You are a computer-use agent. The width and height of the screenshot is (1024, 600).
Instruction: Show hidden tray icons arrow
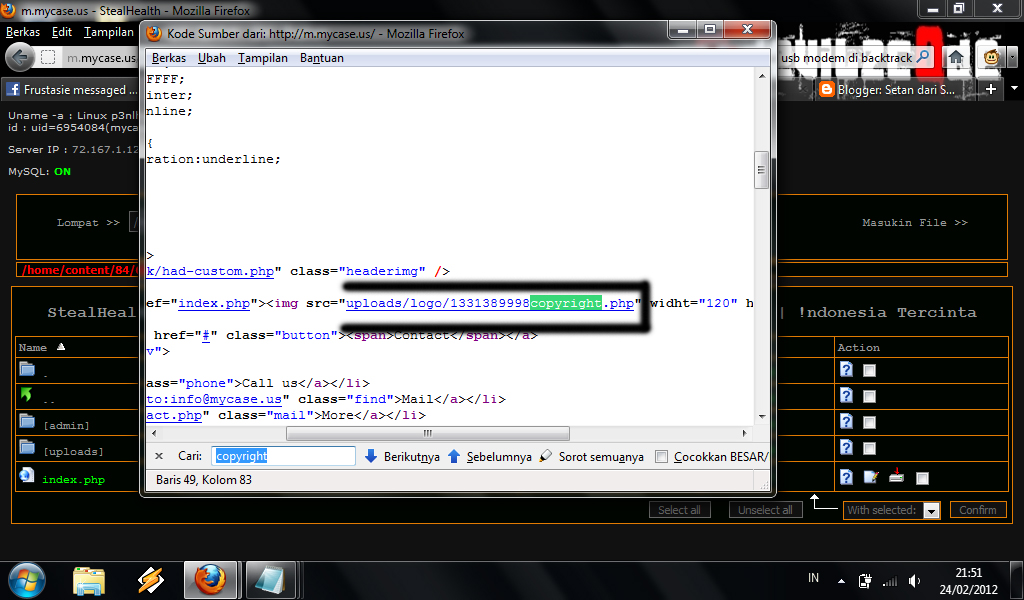click(x=841, y=581)
